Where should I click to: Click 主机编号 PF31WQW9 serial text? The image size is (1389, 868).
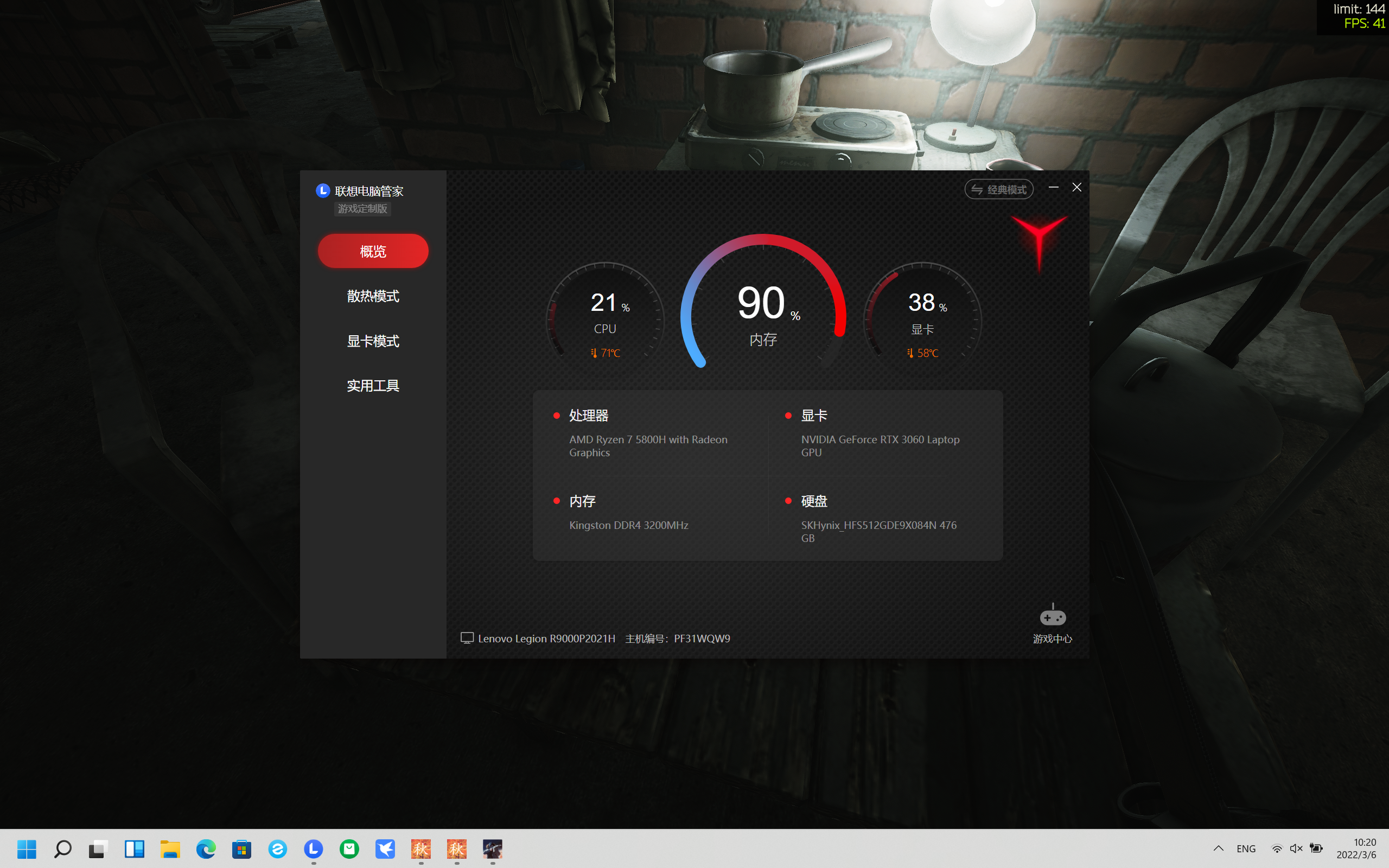(678, 639)
